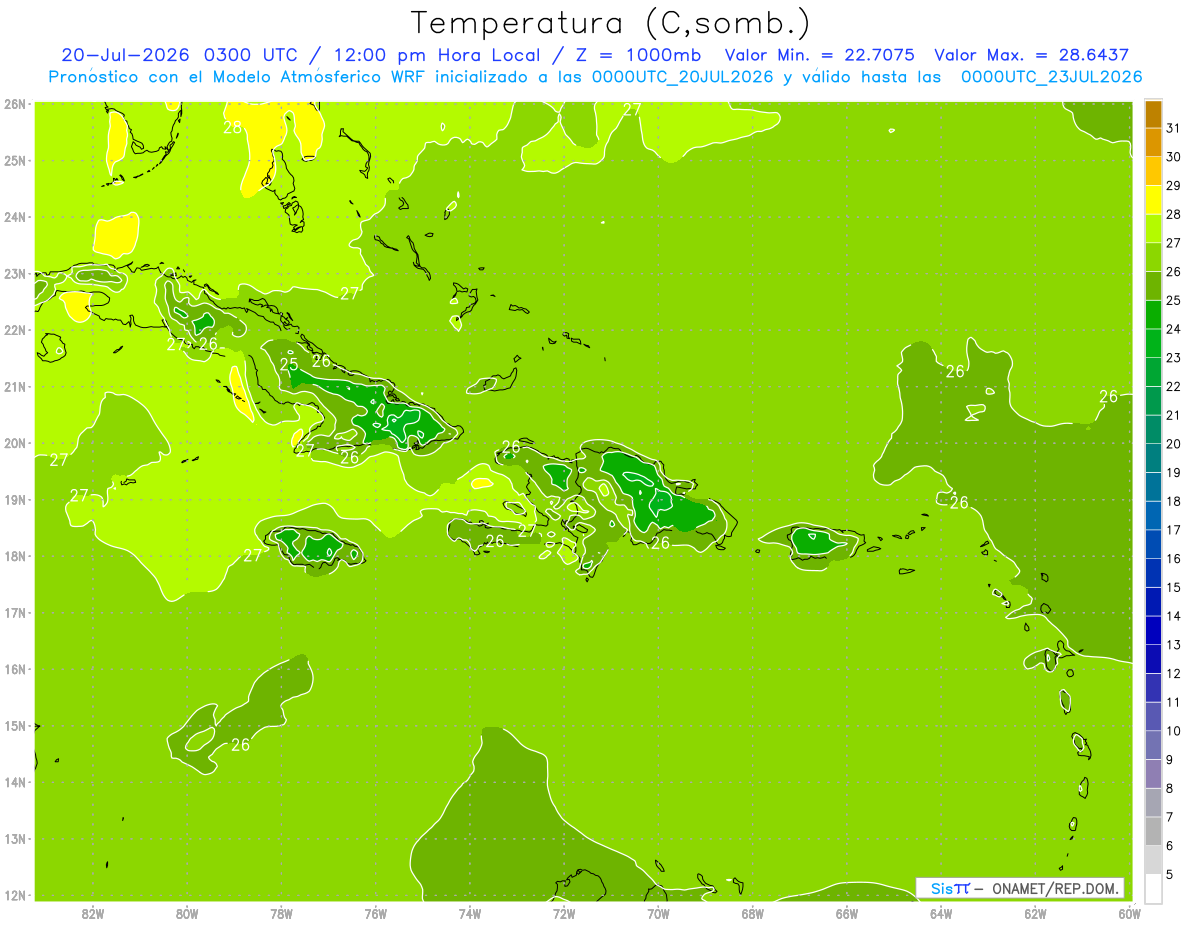Click the colorbar legend value "10"
This screenshot has height=927, width=1200.
(1174, 732)
